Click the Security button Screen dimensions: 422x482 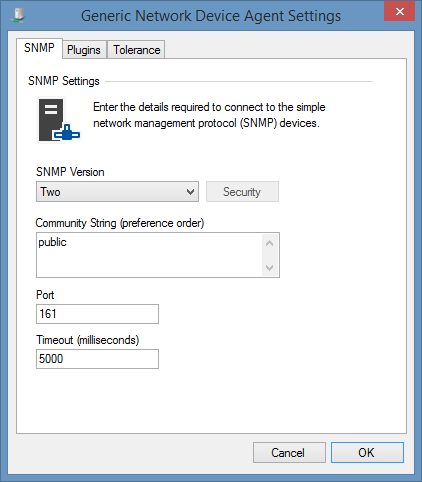tap(242, 192)
